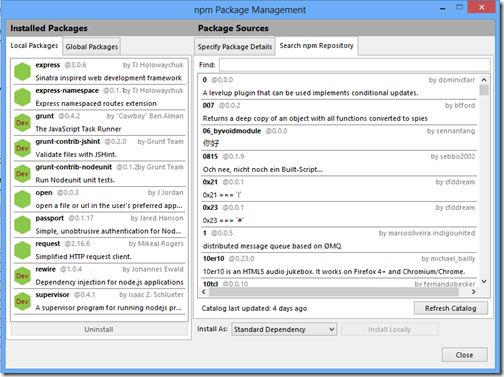Select the passport package hexagon icon

tap(22, 225)
